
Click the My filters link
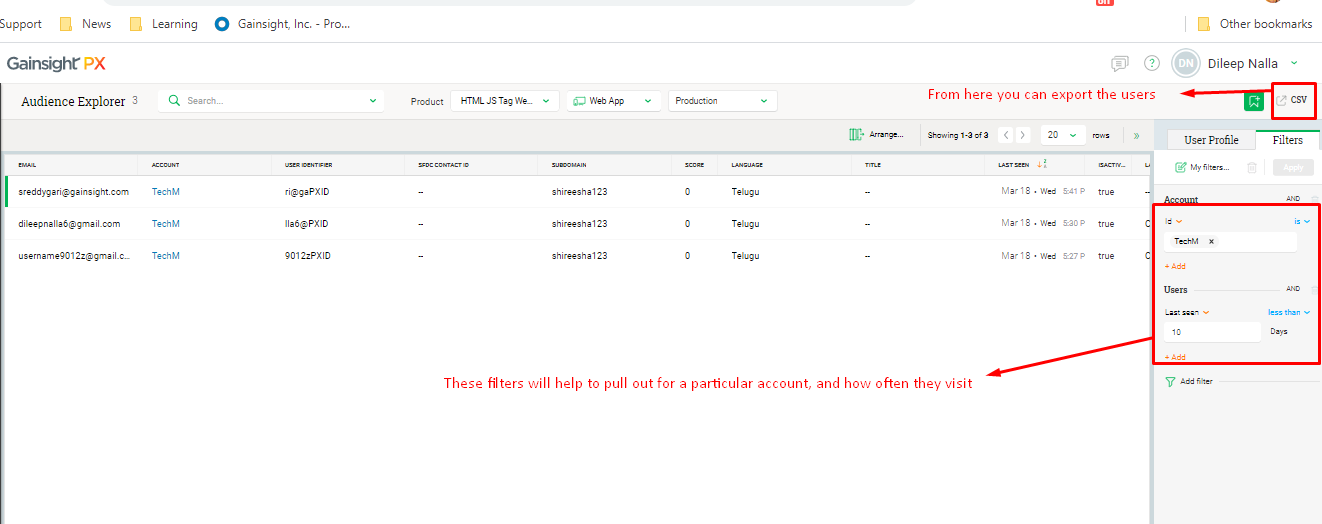point(1209,167)
